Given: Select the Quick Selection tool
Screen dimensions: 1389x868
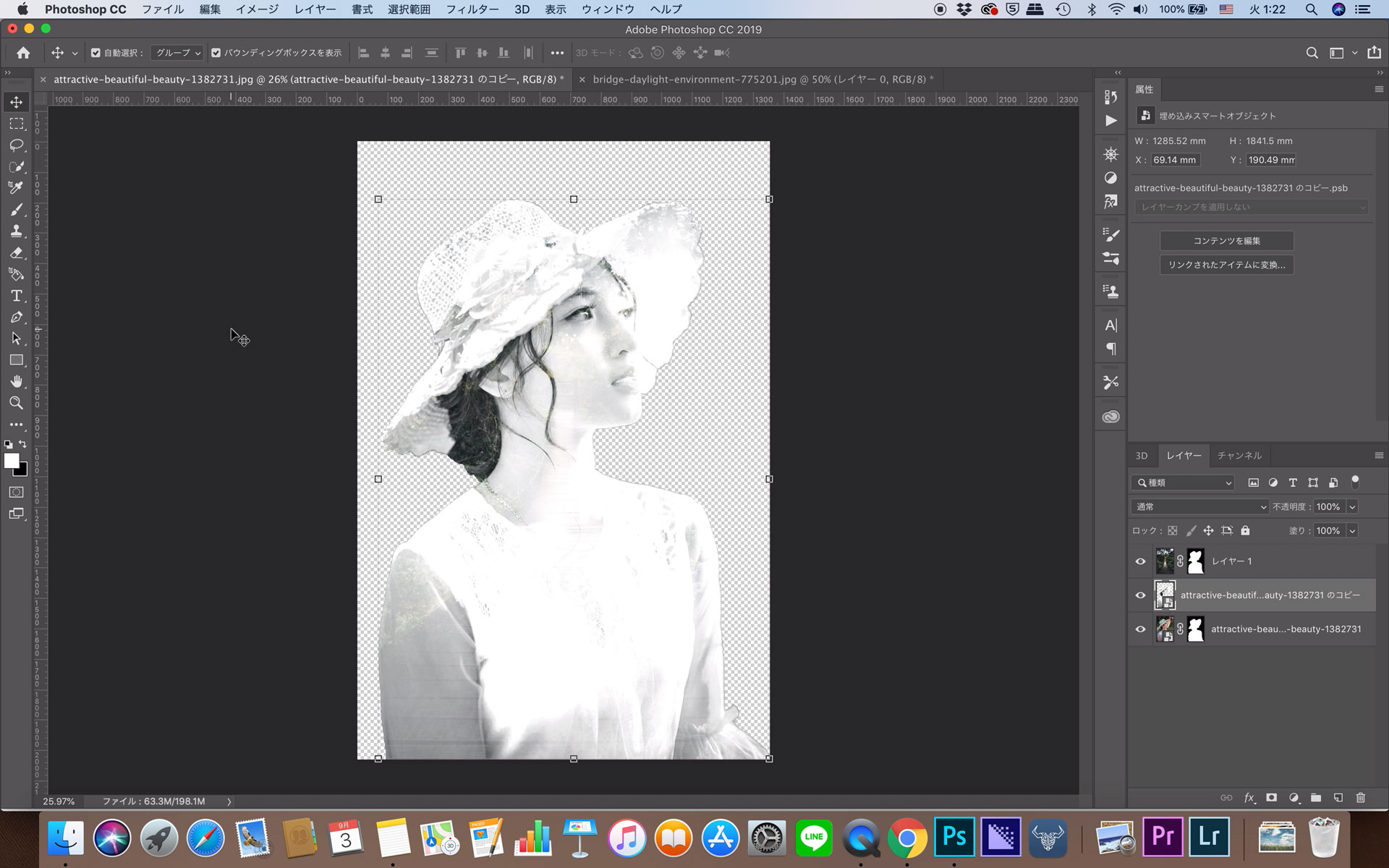Looking at the screenshot, I should click(x=16, y=166).
